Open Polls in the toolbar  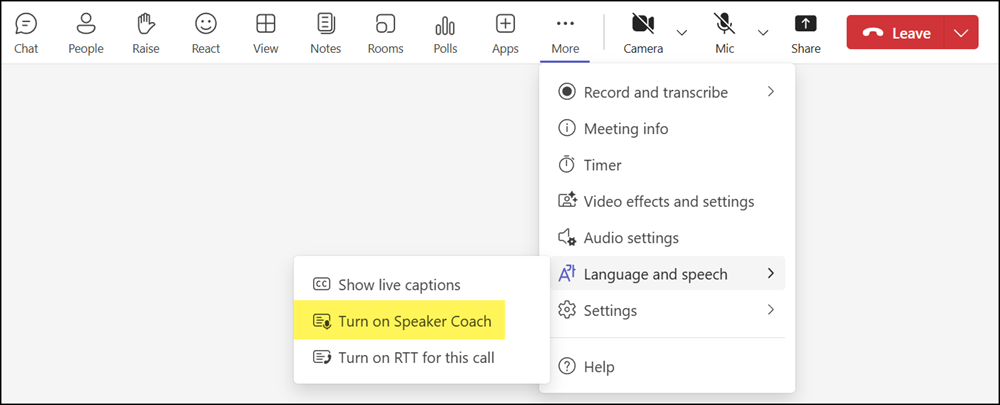(x=445, y=34)
